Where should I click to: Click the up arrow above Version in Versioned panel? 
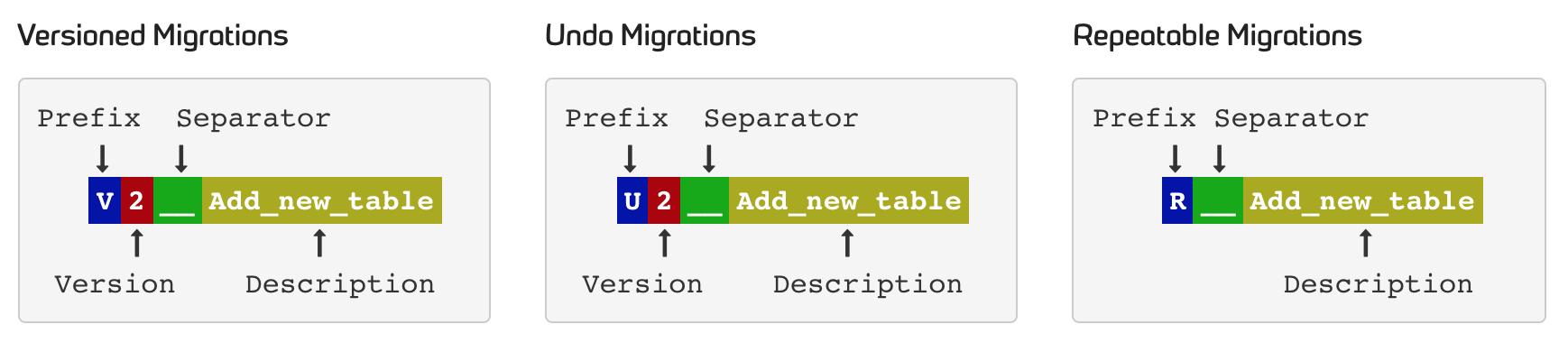(x=137, y=243)
